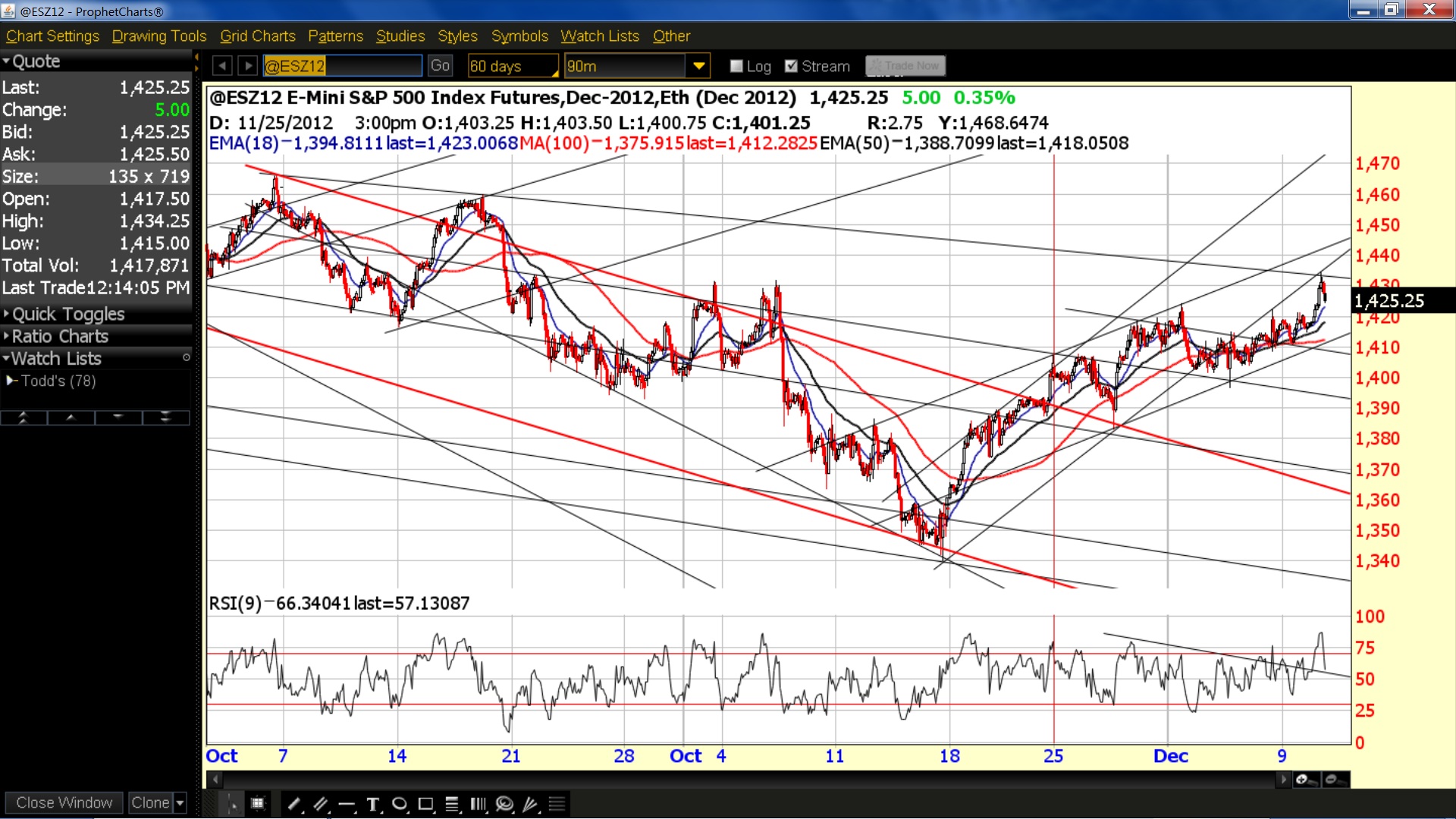Select the horizontal line tool

coord(347,804)
